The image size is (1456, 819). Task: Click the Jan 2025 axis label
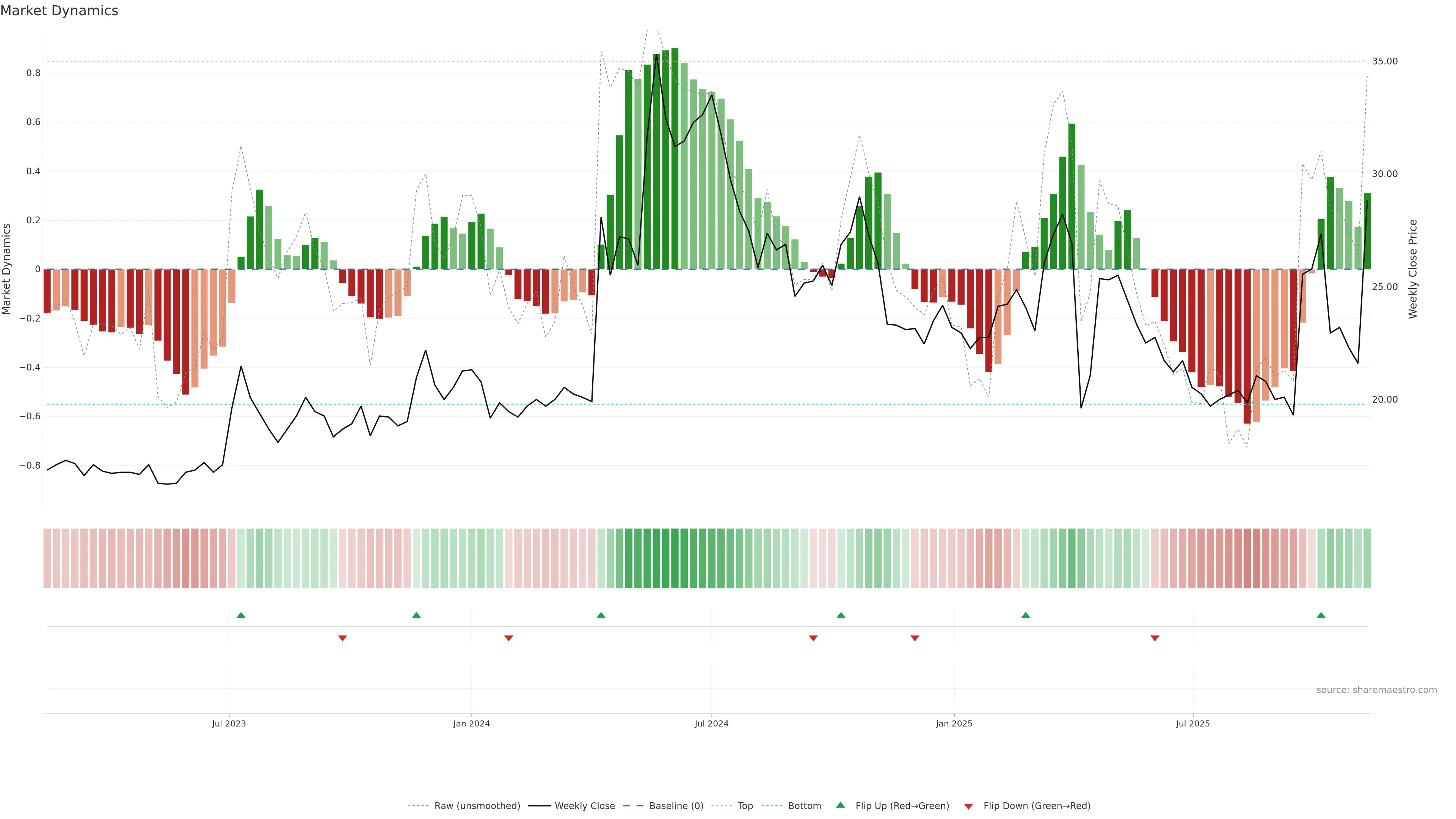click(954, 723)
